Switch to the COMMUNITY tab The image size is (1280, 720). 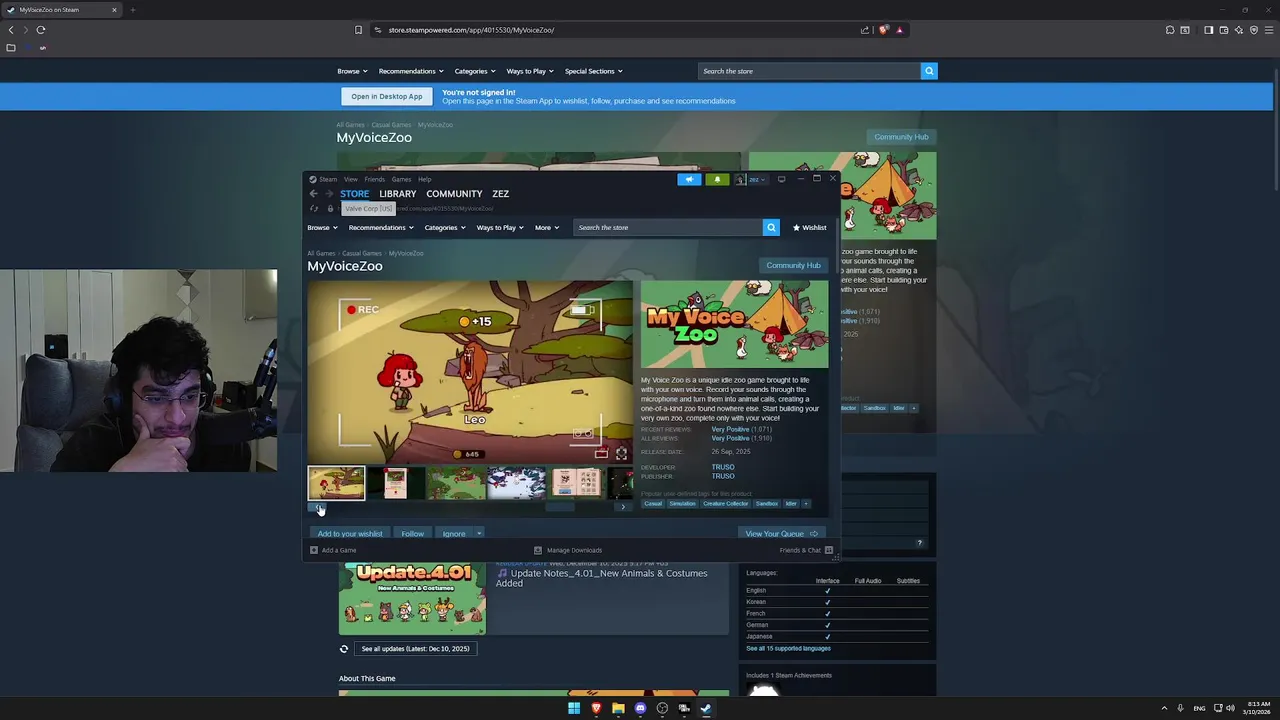454,194
